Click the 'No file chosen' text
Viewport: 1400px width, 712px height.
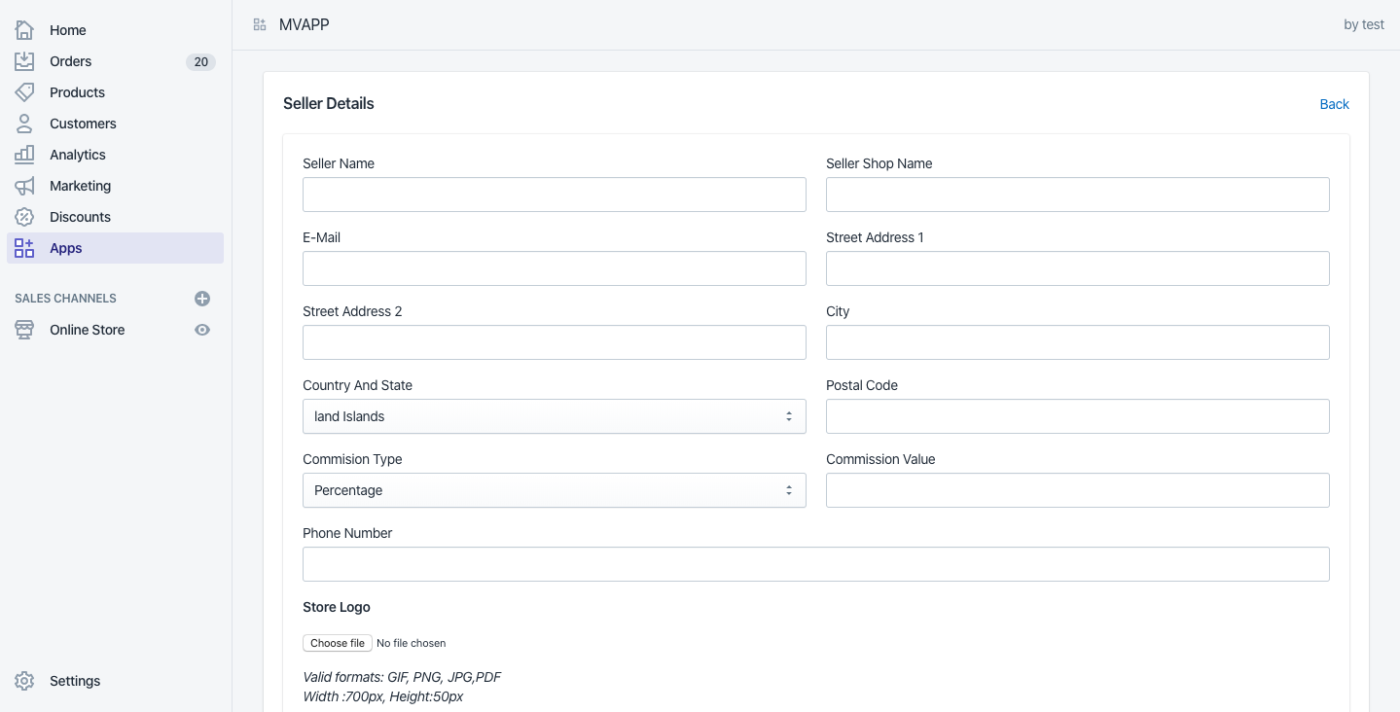[411, 643]
